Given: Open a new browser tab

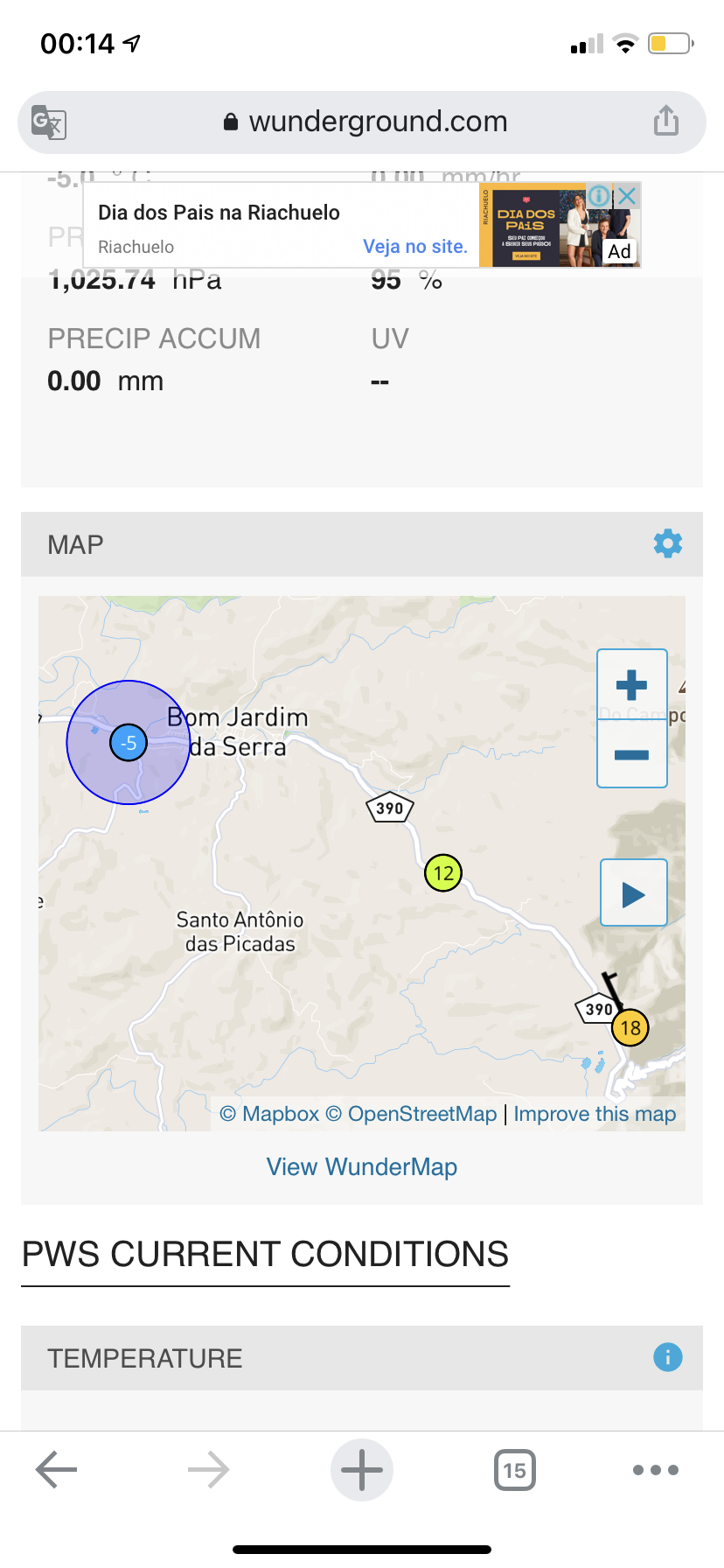Looking at the screenshot, I should tap(362, 1470).
